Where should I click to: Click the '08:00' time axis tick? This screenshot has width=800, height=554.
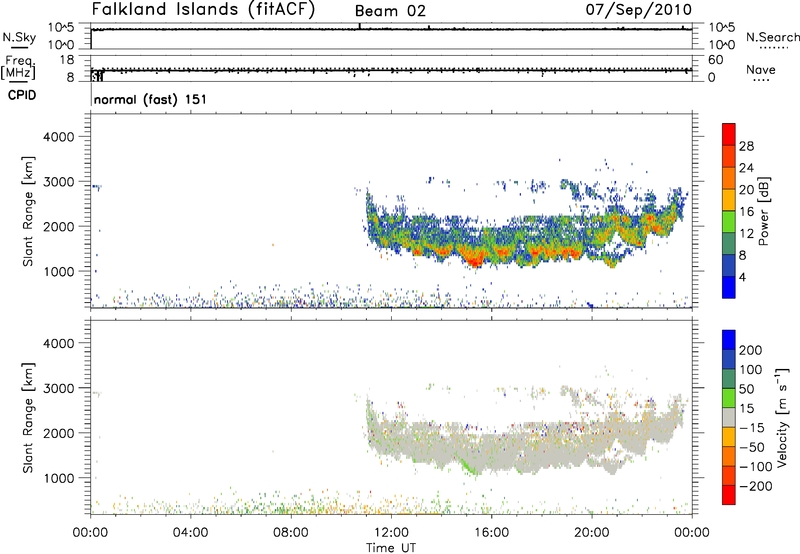click(291, 533)
